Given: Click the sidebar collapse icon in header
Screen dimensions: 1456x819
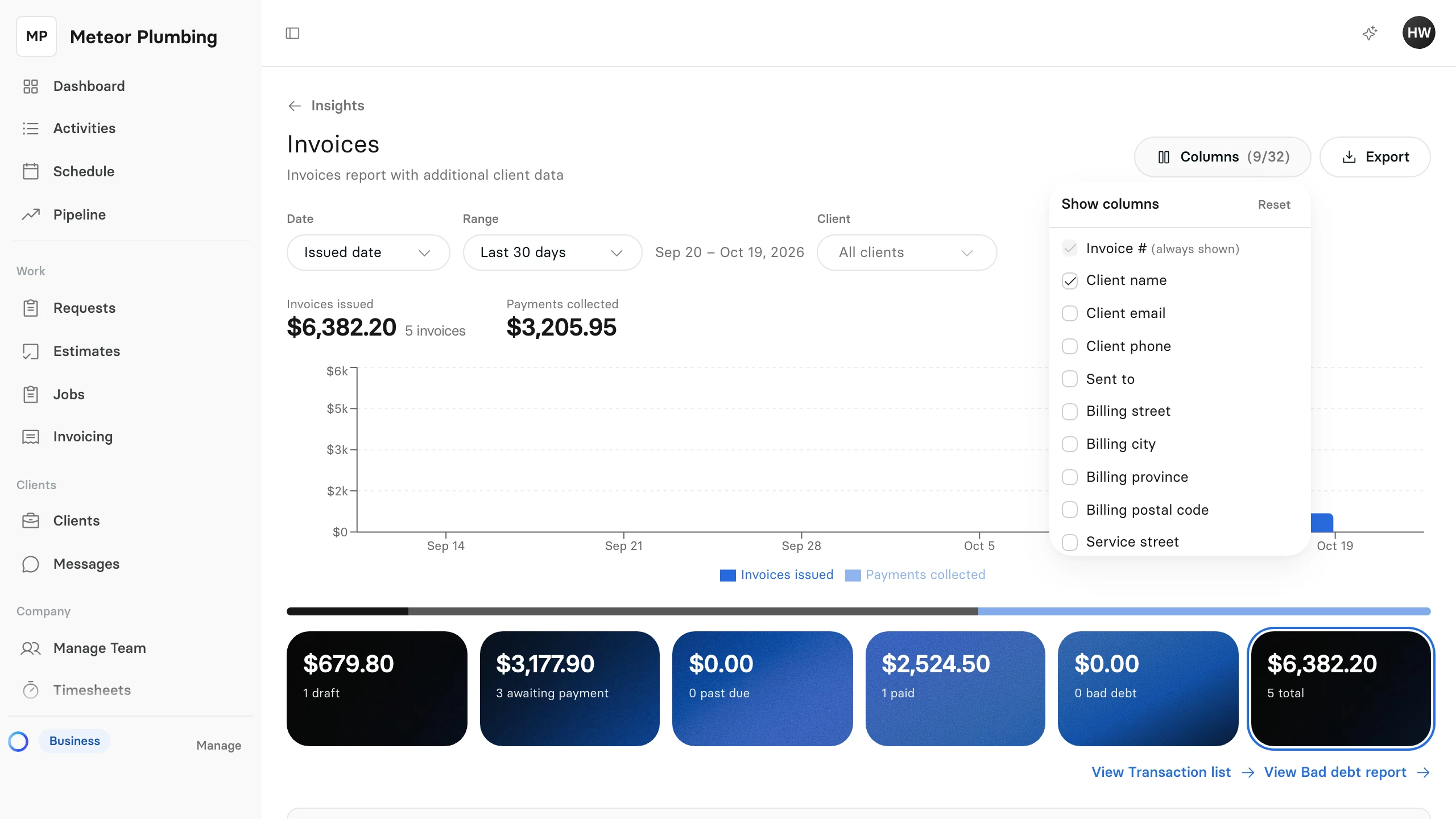Looking at the screenshot, I should click(x=292, y=33).
